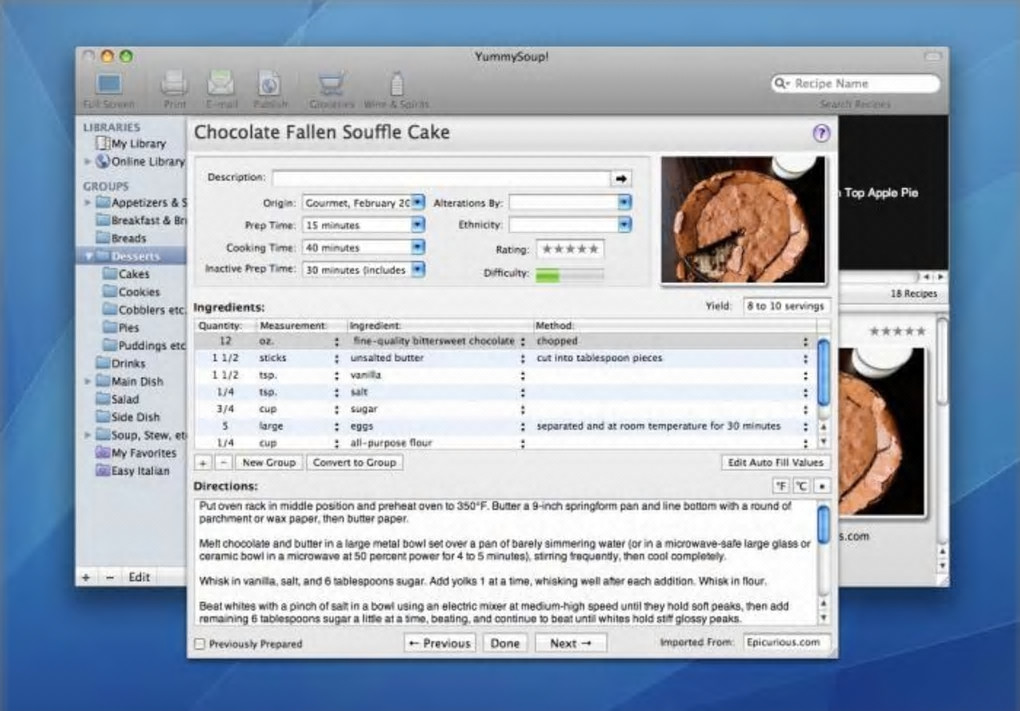Viewport: 1020px width, 711px height.
Task: Click the toolbar toggle pill button
Action: (932, 57)
